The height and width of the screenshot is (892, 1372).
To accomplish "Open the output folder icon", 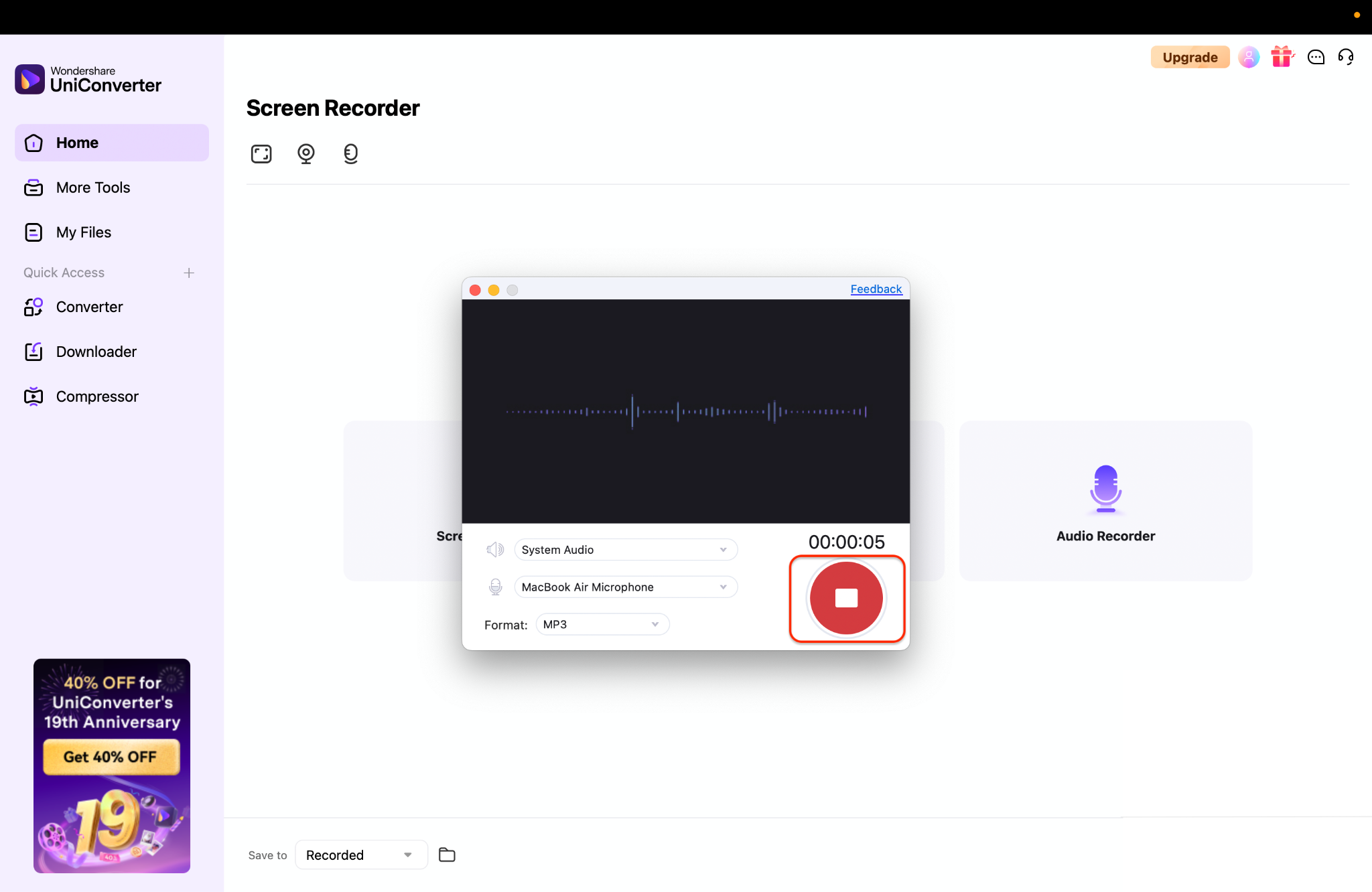I will 447,855.
